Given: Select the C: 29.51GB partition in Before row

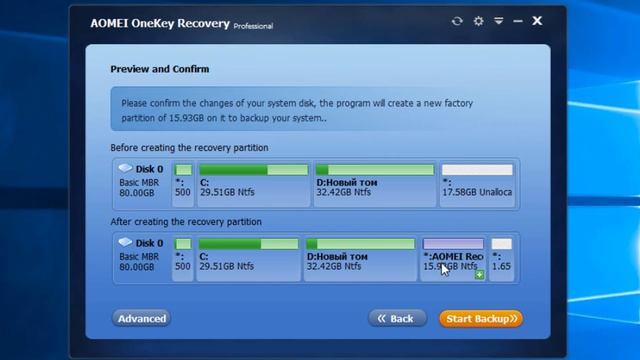Looking at the screenshot, I should tap(253, 183).
